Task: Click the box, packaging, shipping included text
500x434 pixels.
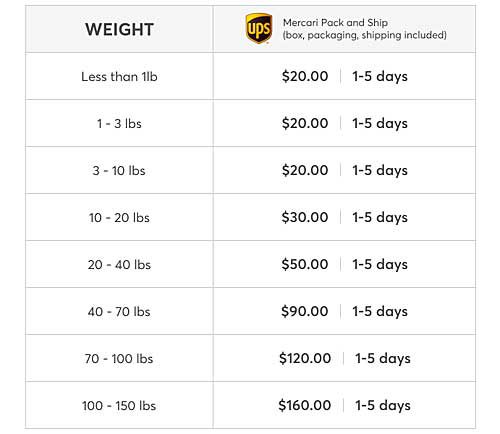Action: tap(365, 35)
